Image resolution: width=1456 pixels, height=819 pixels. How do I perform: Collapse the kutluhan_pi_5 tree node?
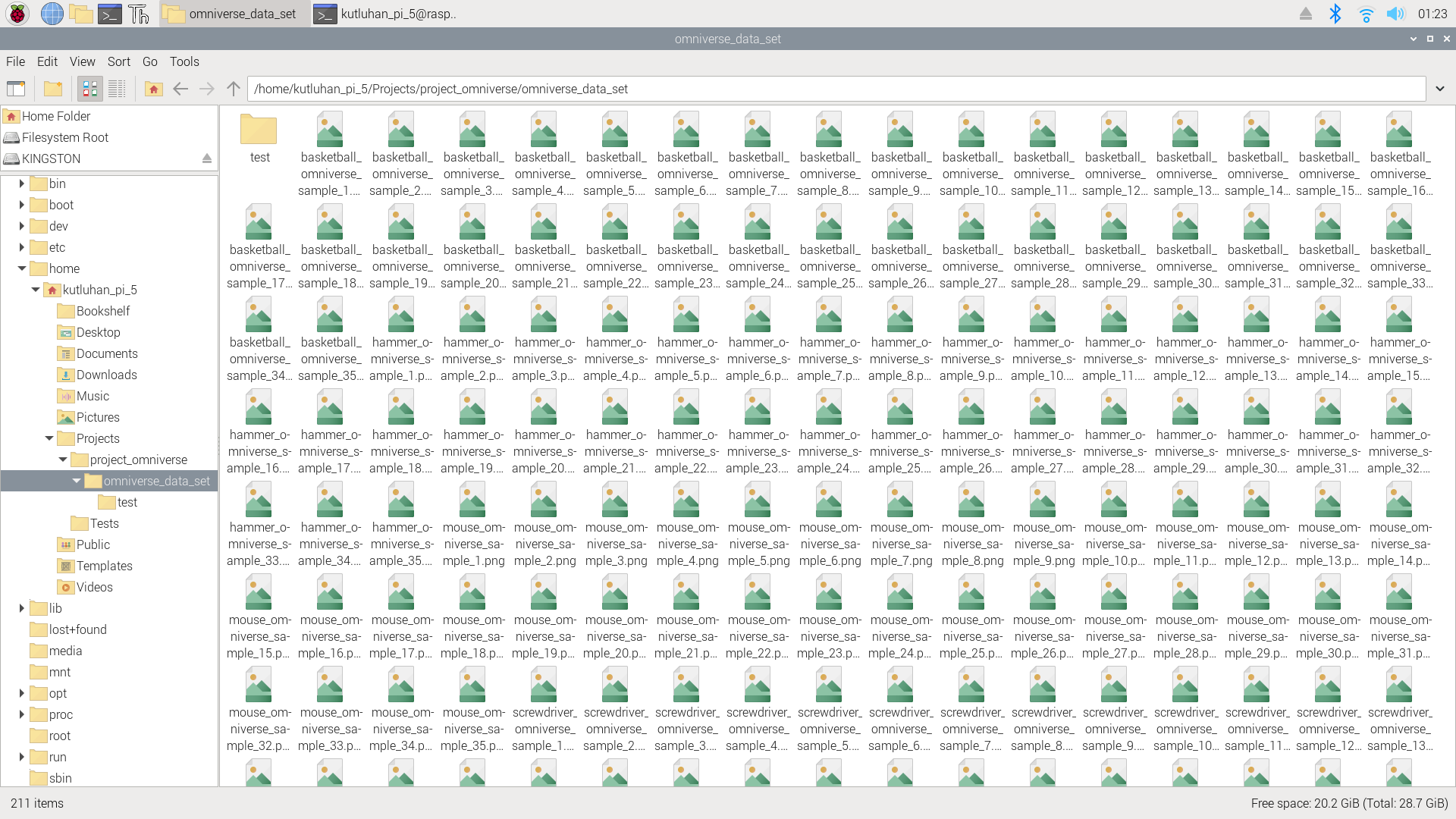pos(35,290)
